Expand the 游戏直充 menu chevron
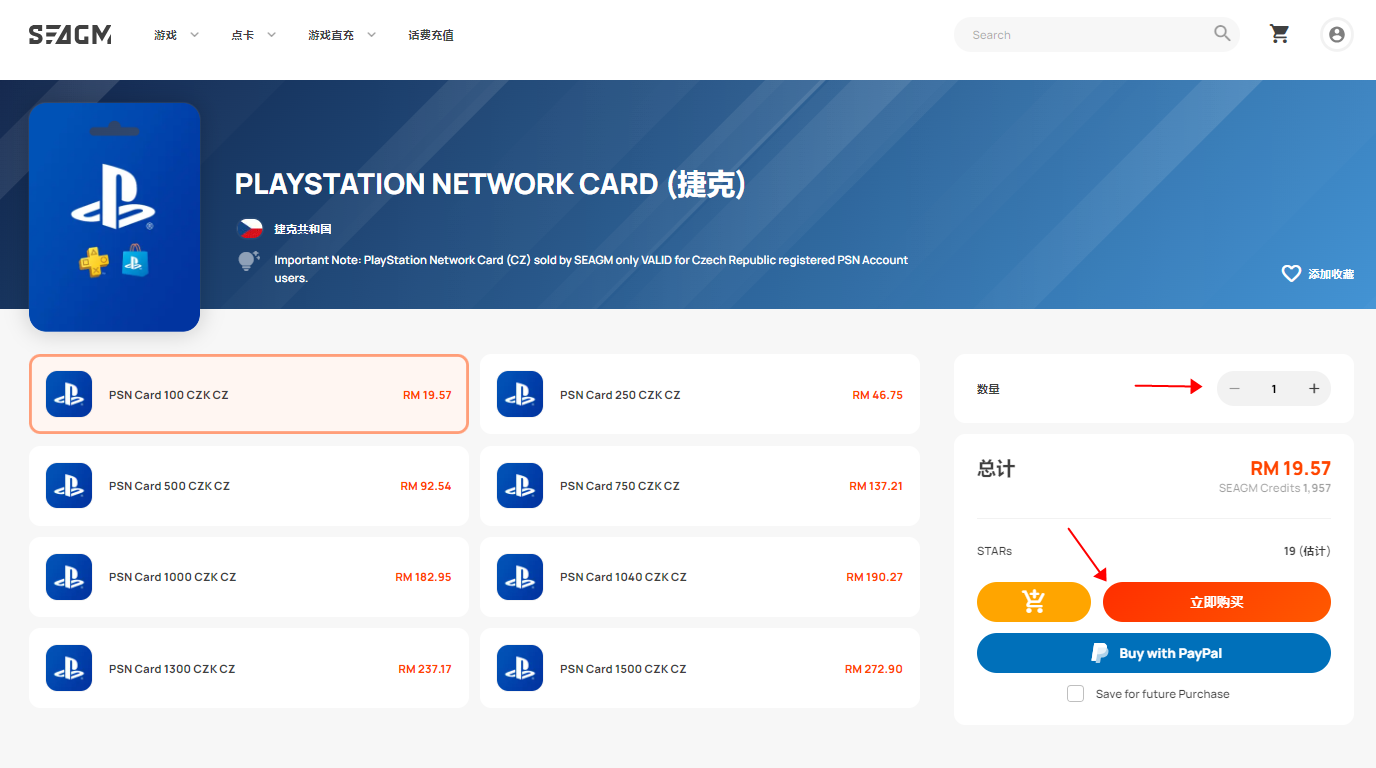 (371, 35)
